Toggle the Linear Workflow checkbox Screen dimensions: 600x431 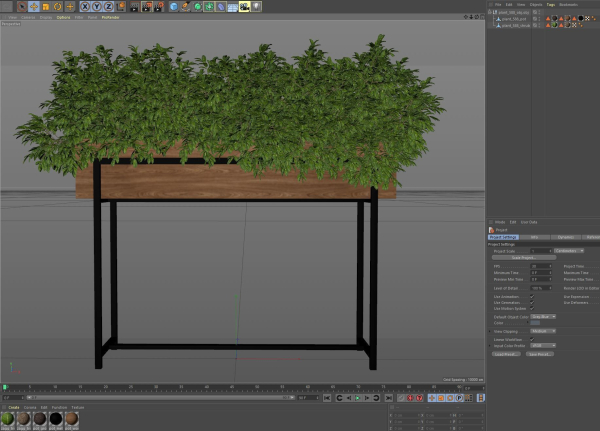[532, 339]
